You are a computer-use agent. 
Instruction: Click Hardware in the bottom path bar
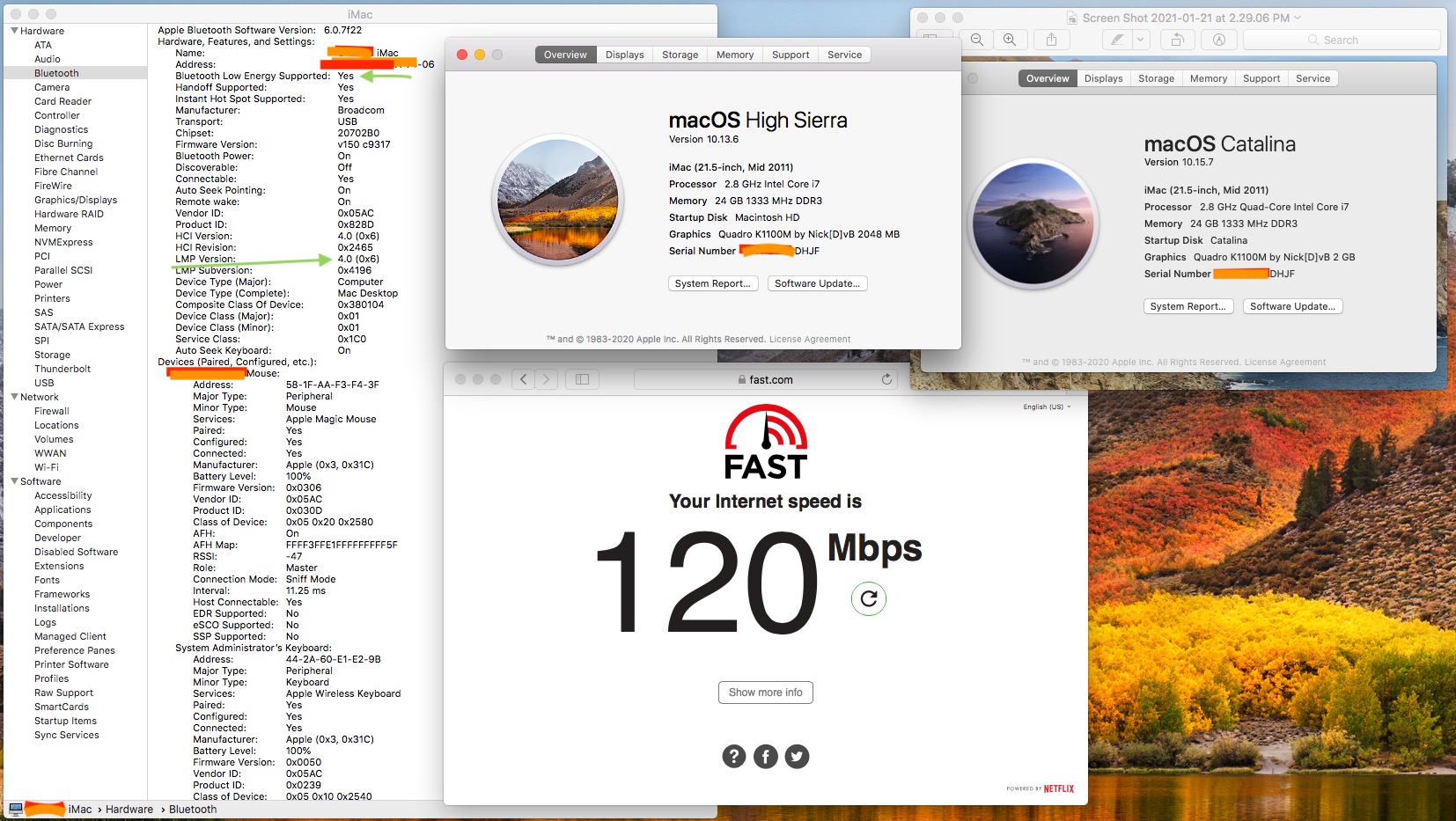[x=129, y=810]
